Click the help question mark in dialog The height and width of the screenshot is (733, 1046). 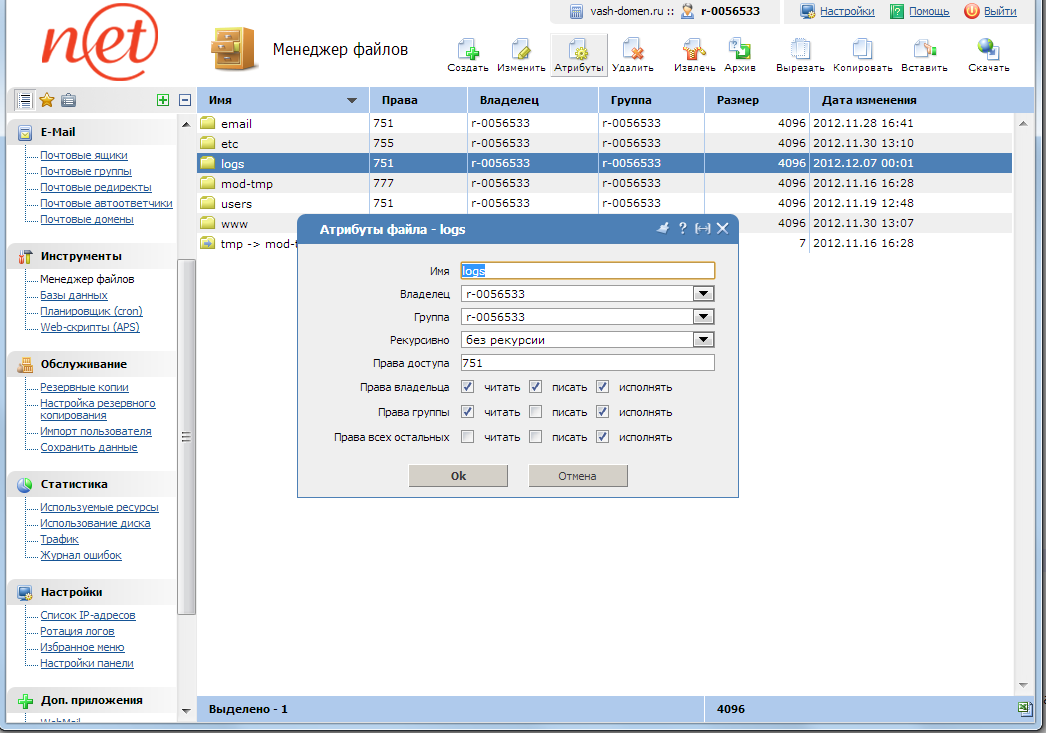[x=684, y=228]
